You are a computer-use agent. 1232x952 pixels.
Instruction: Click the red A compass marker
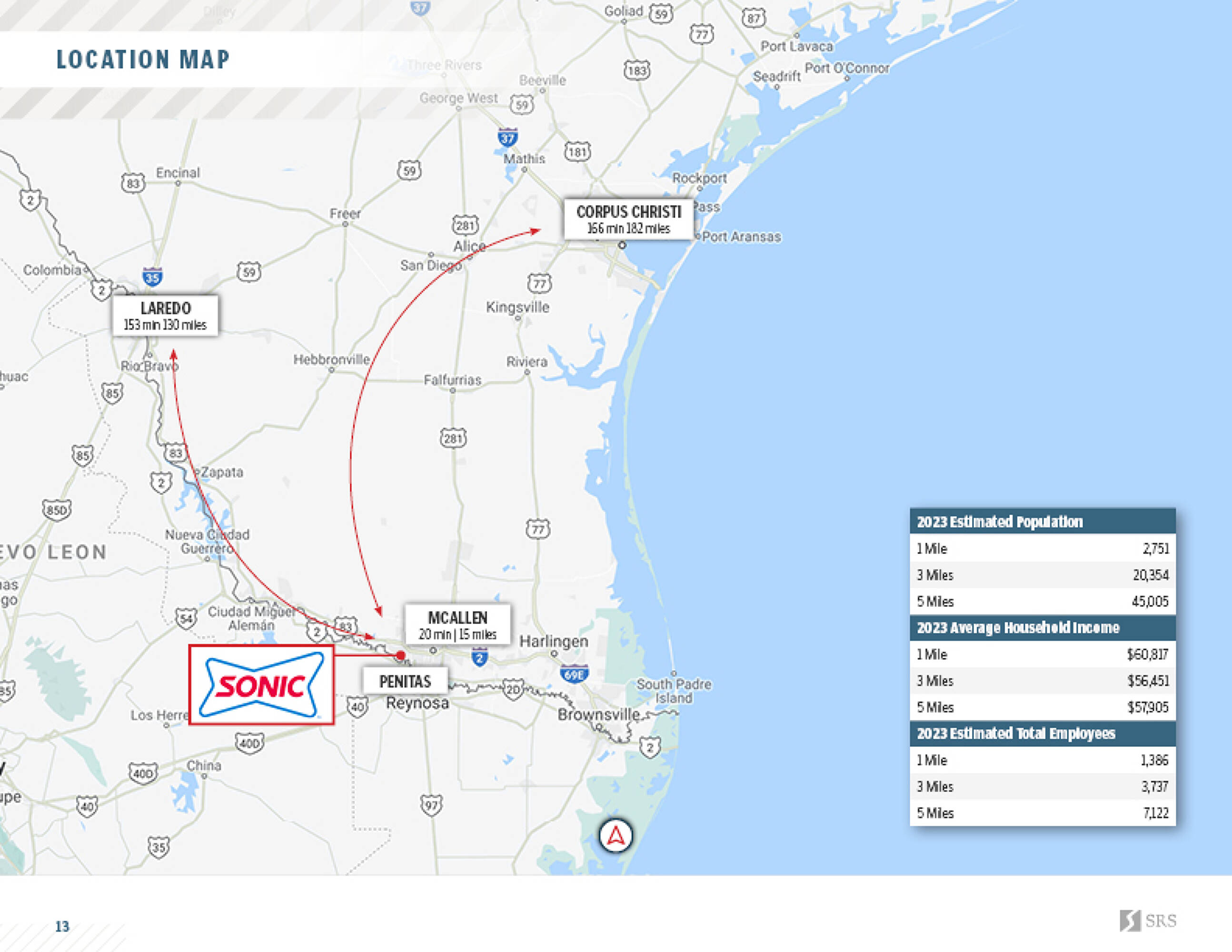pos(616,835)
